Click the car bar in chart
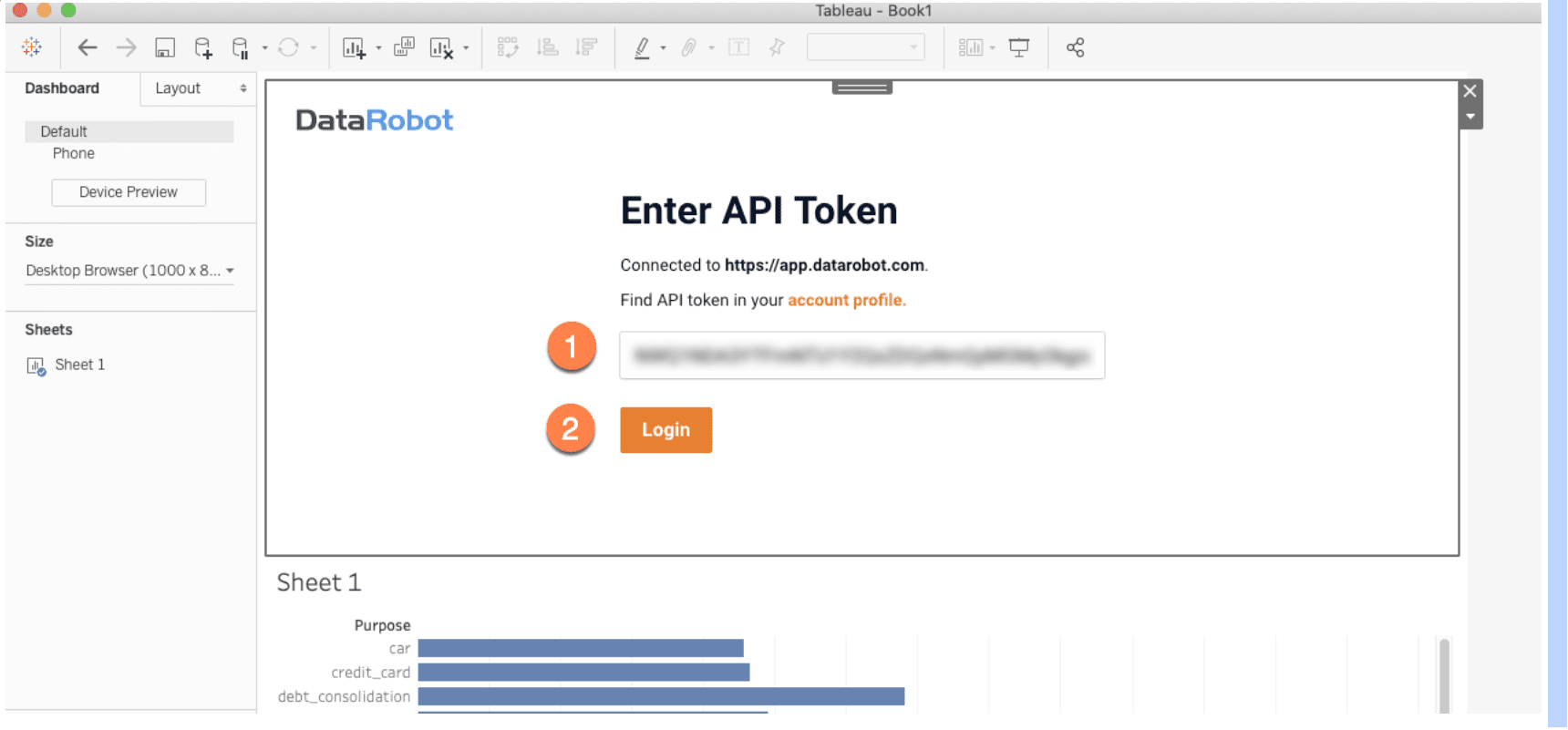 (x=581, y=648)
